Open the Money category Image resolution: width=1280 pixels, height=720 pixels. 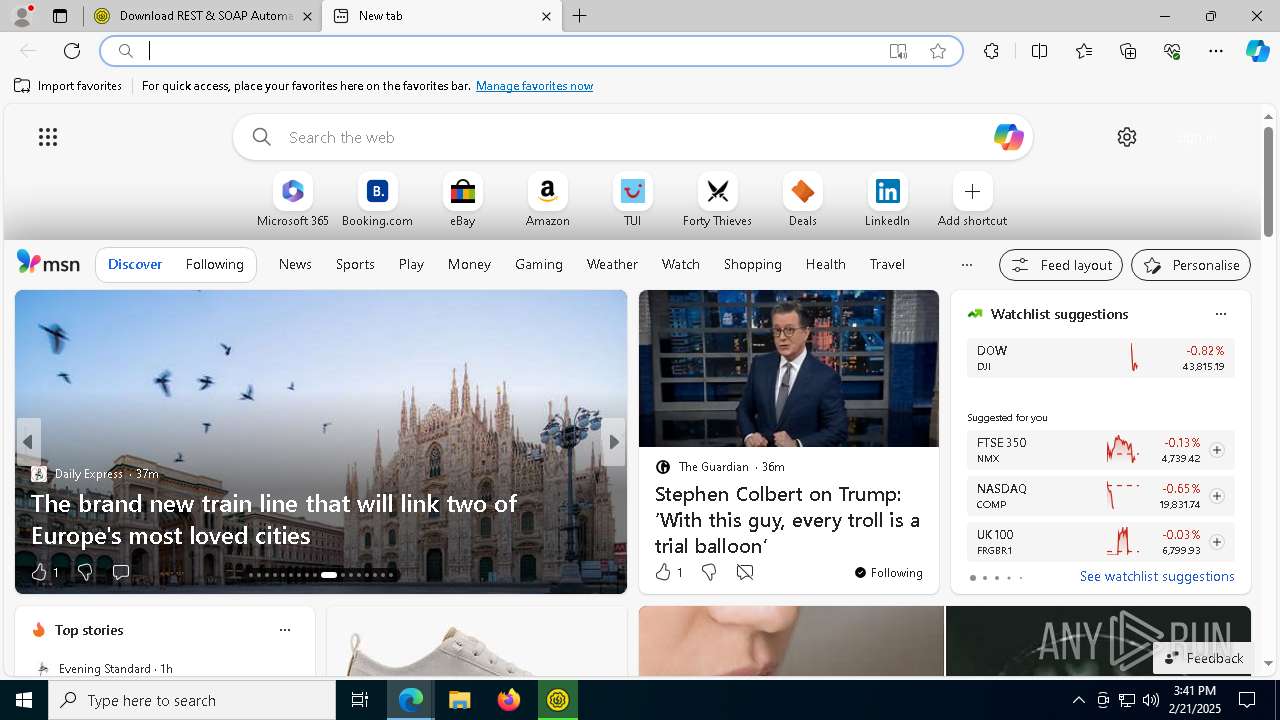[x=469, y=264]
